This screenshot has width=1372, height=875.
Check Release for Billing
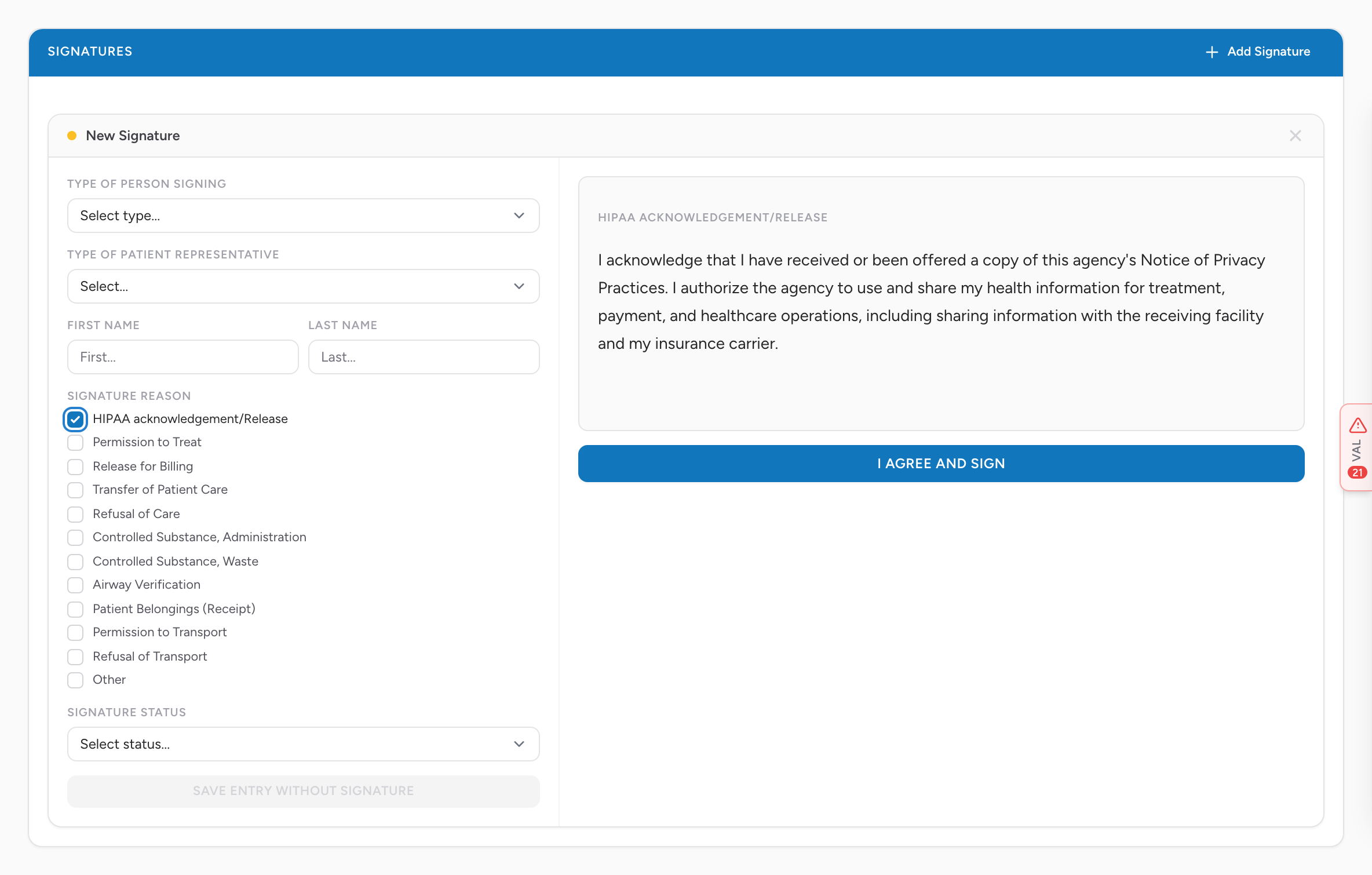(75, 467)
